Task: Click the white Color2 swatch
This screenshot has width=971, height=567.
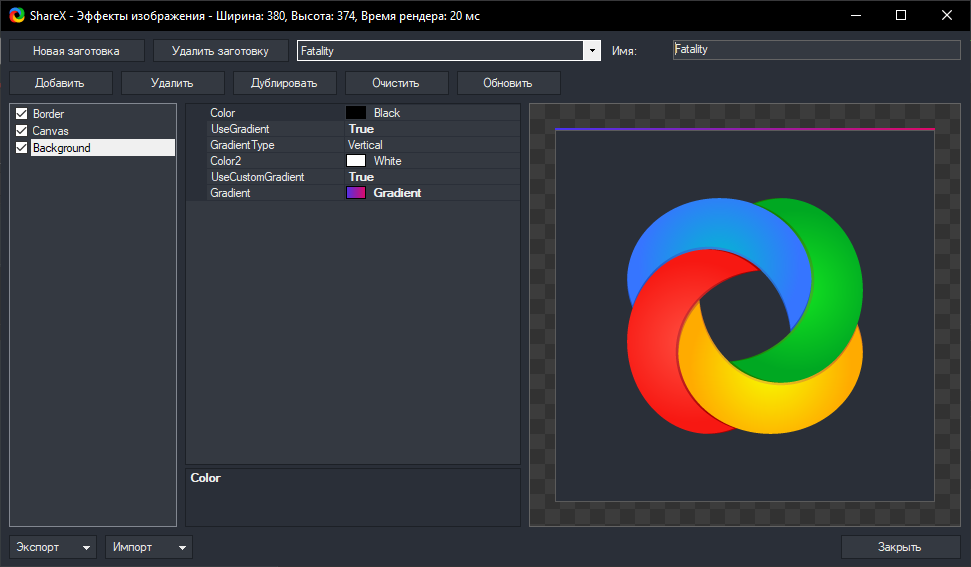Action: [x=355, y=160]
